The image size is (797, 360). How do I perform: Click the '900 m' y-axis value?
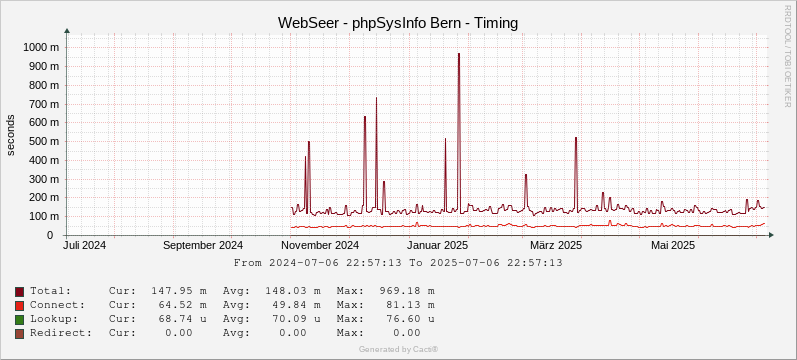44,66
